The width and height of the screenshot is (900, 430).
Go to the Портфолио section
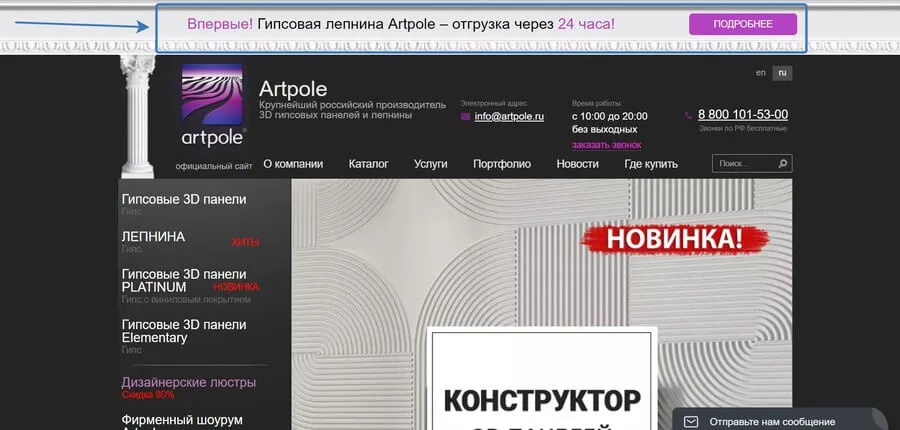(502, 164)
